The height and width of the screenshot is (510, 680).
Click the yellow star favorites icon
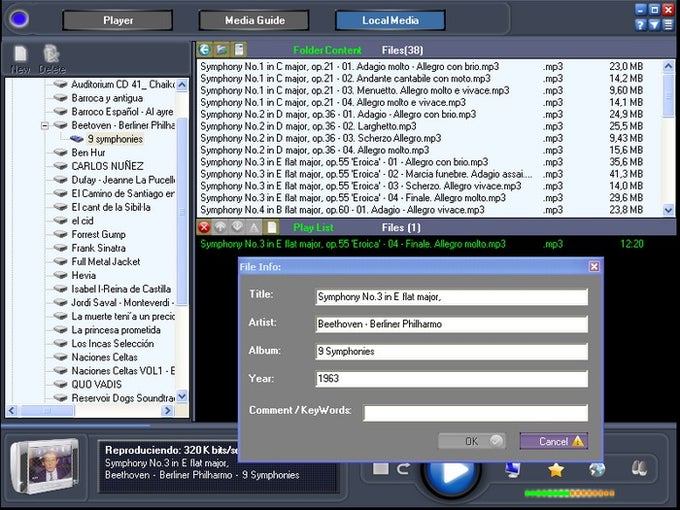[x=556, y=470]
